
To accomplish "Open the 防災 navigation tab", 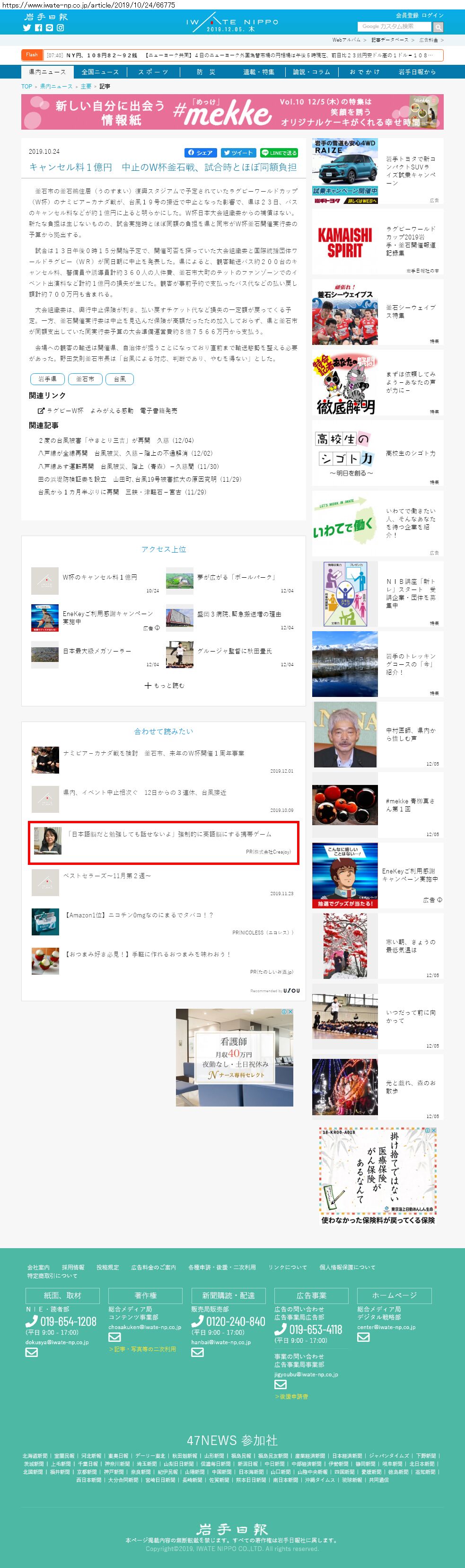I will pyautogui.click(x=206, y=72).
